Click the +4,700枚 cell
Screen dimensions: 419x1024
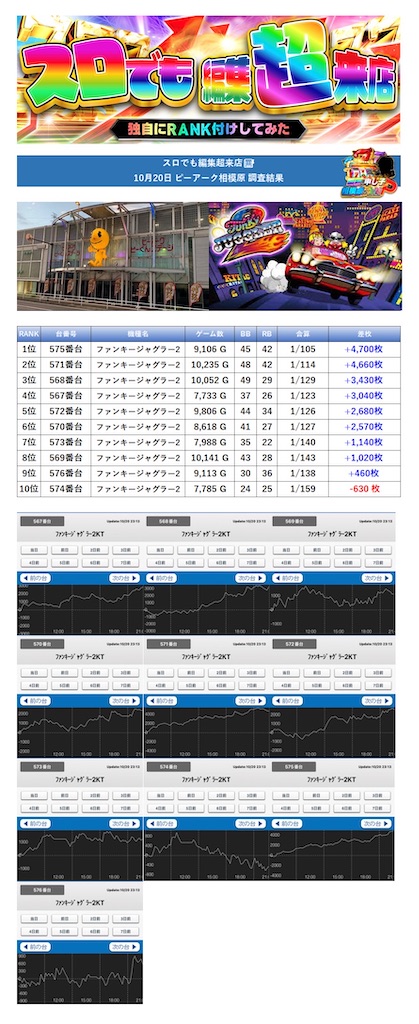pos(364,349)
